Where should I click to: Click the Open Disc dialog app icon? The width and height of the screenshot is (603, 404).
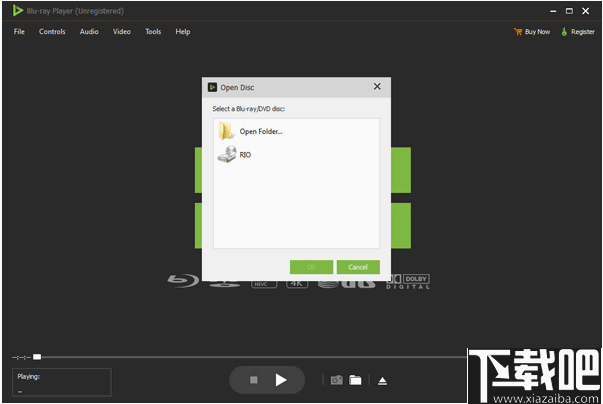(212, 87)
